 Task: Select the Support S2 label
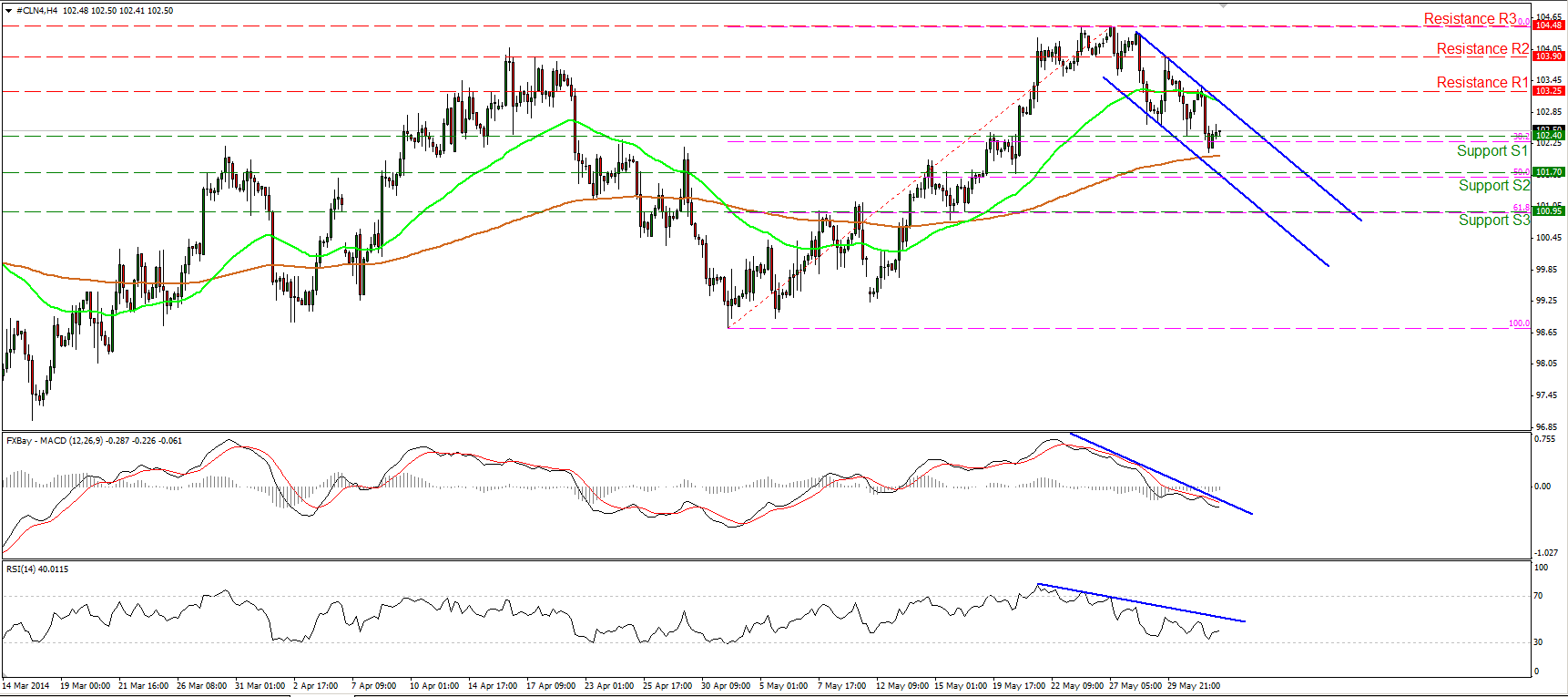[1494, 186]
